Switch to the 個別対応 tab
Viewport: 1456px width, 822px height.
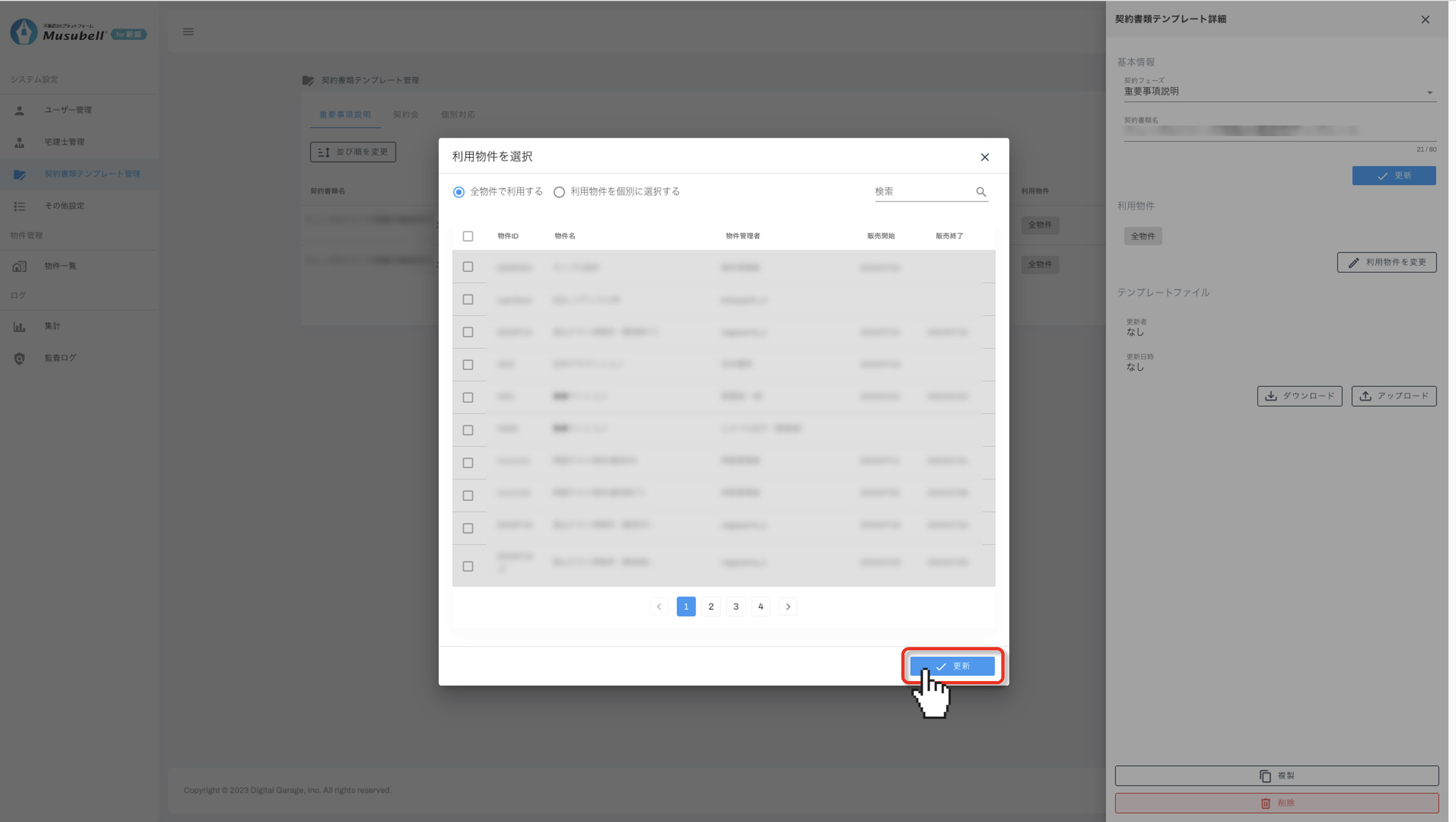click(x=457, y=115)
